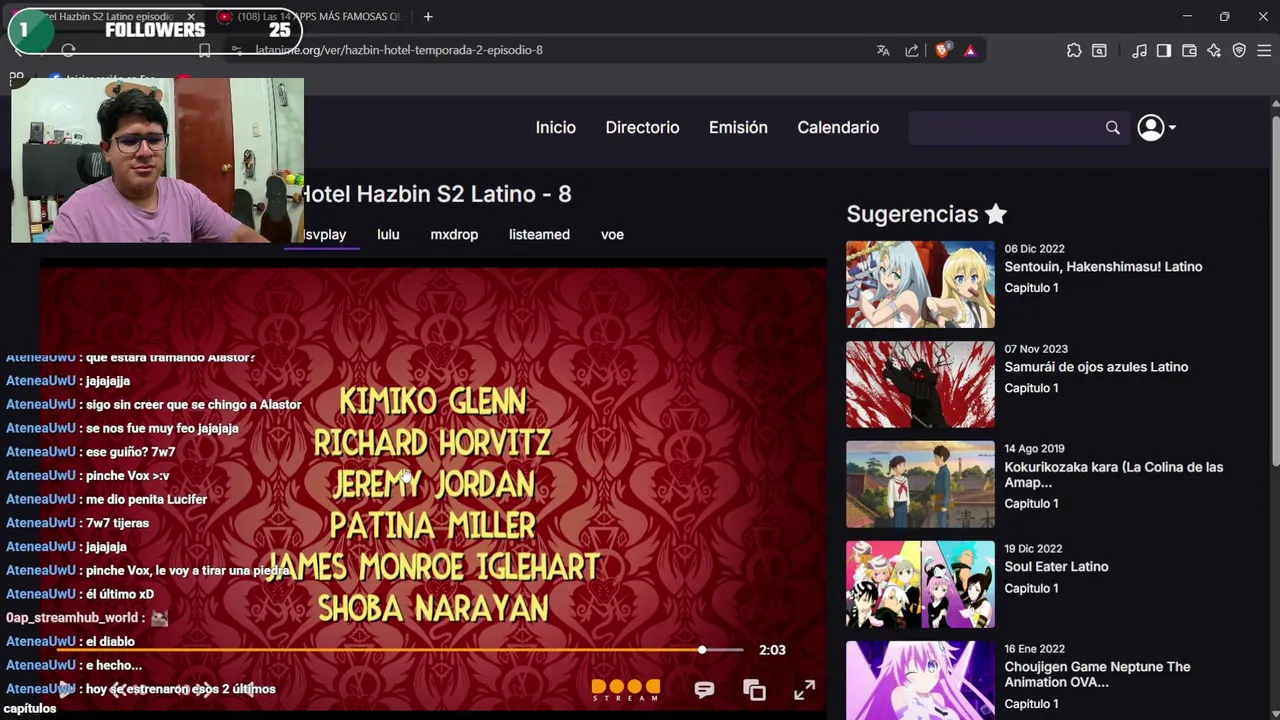Click the DoodStream logo in player

626,690
